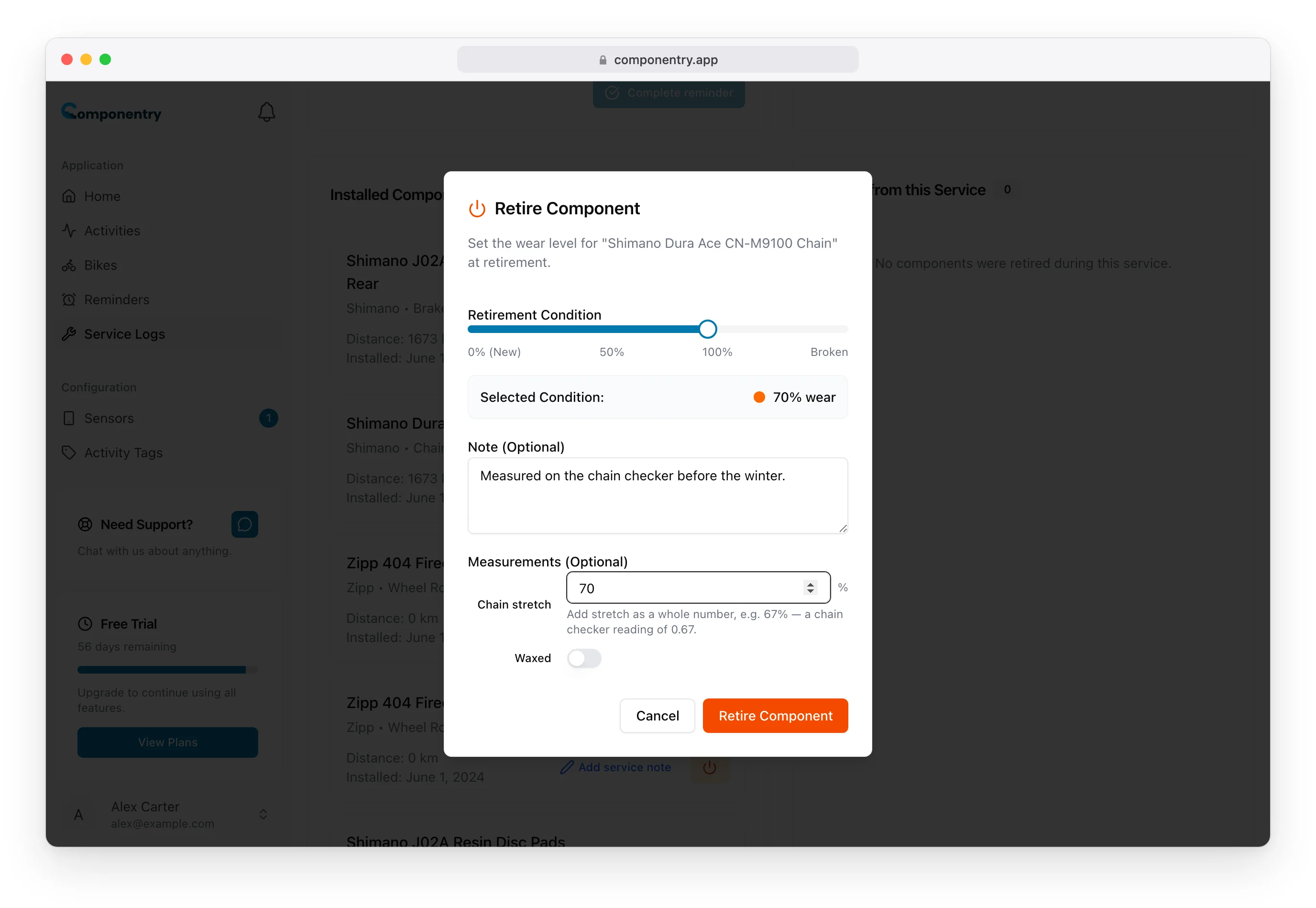This screenshot has width=1316, height=908.
Task: Click the Reminders alarm clock icon
Action: coord(69,299)
